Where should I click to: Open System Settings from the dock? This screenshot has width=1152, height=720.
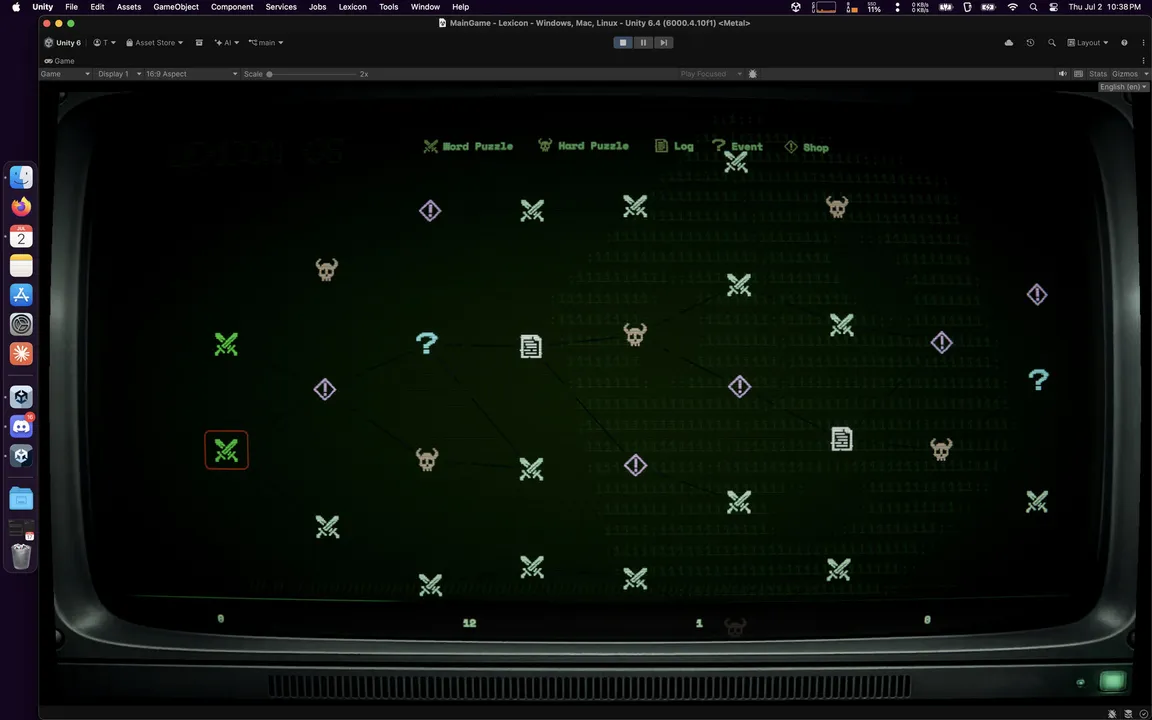point(21,324)
